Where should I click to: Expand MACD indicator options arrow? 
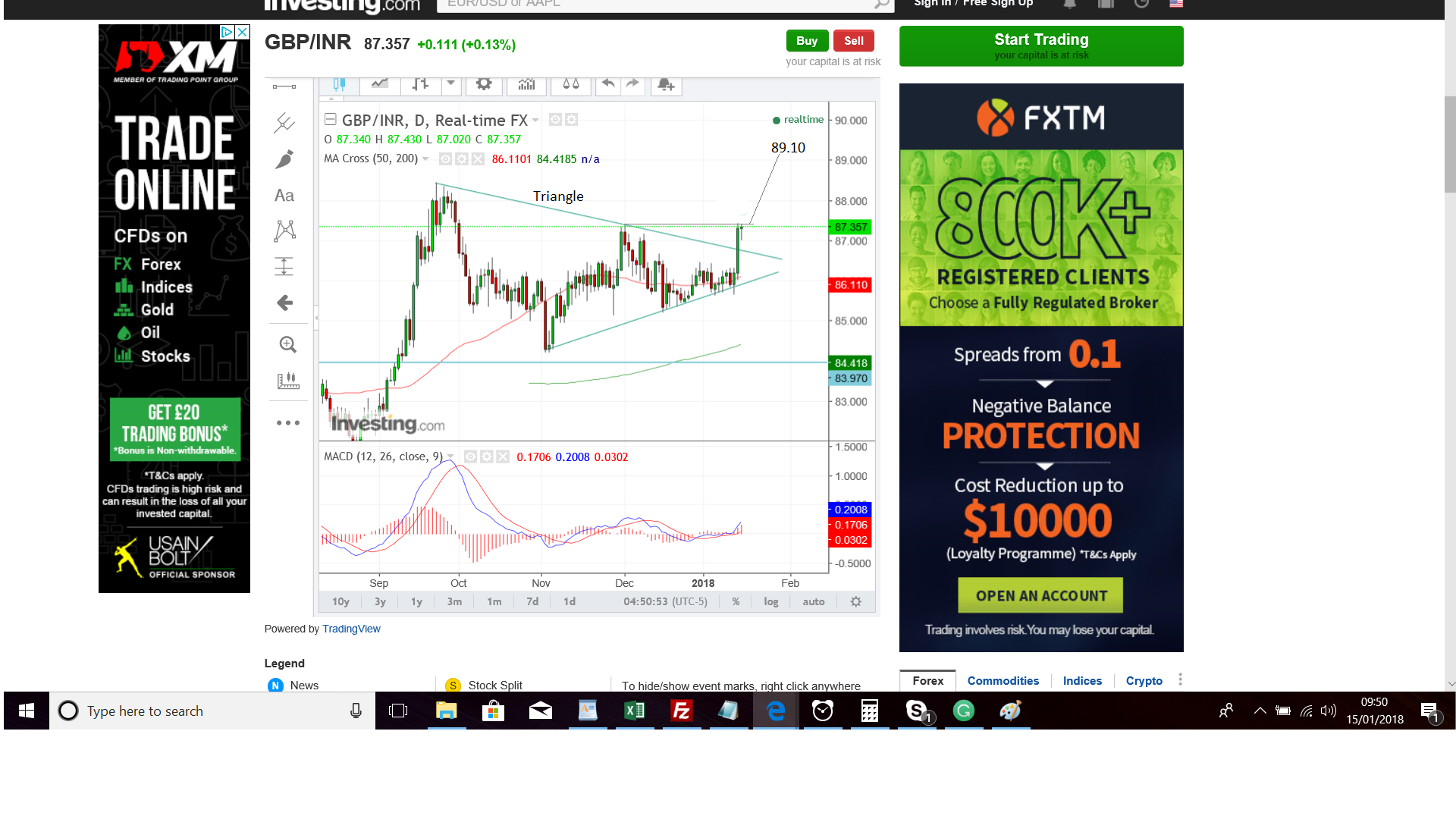pos(450,457)
